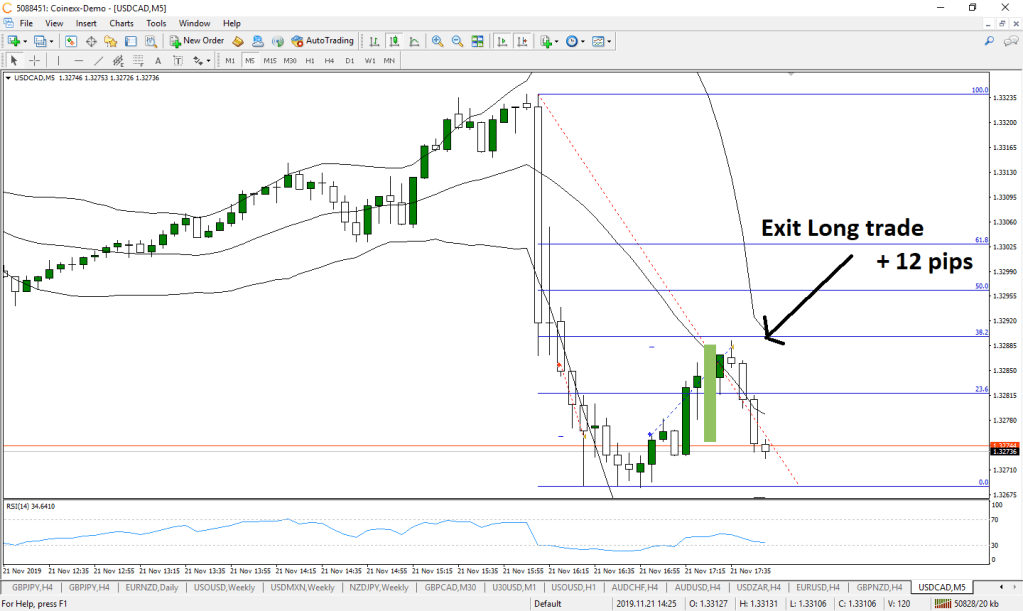The height and width of the screenshot is (611, 1023).
Task: Switch to the GBPCAD,M30 chart tab
Action: coord(454,587)
